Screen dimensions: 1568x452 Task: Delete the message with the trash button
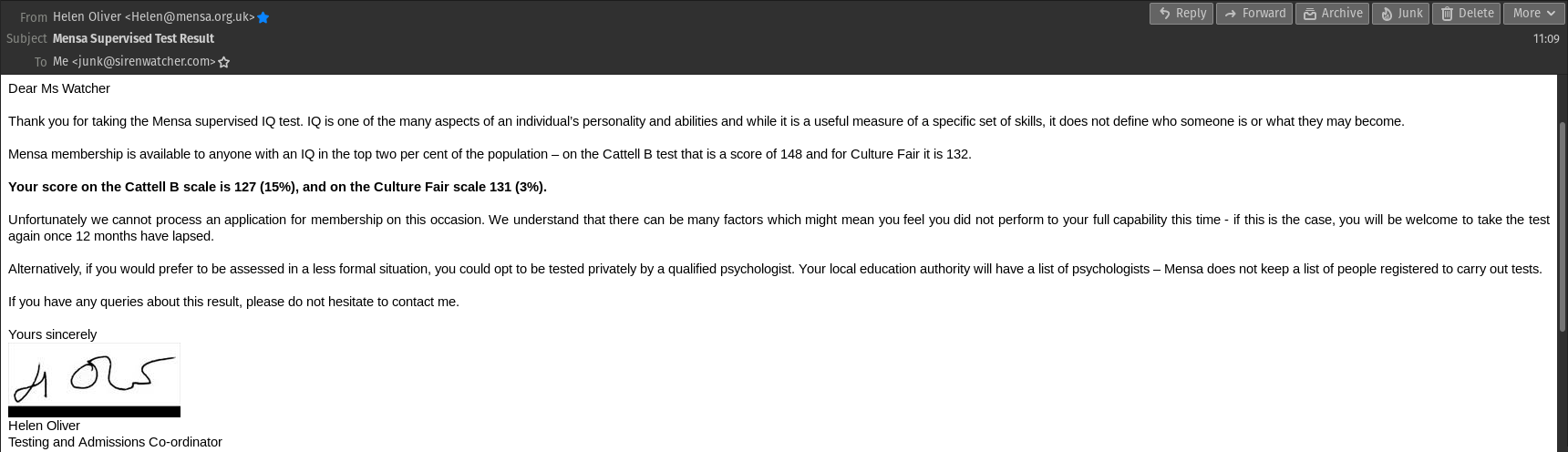pos(1466,14)
